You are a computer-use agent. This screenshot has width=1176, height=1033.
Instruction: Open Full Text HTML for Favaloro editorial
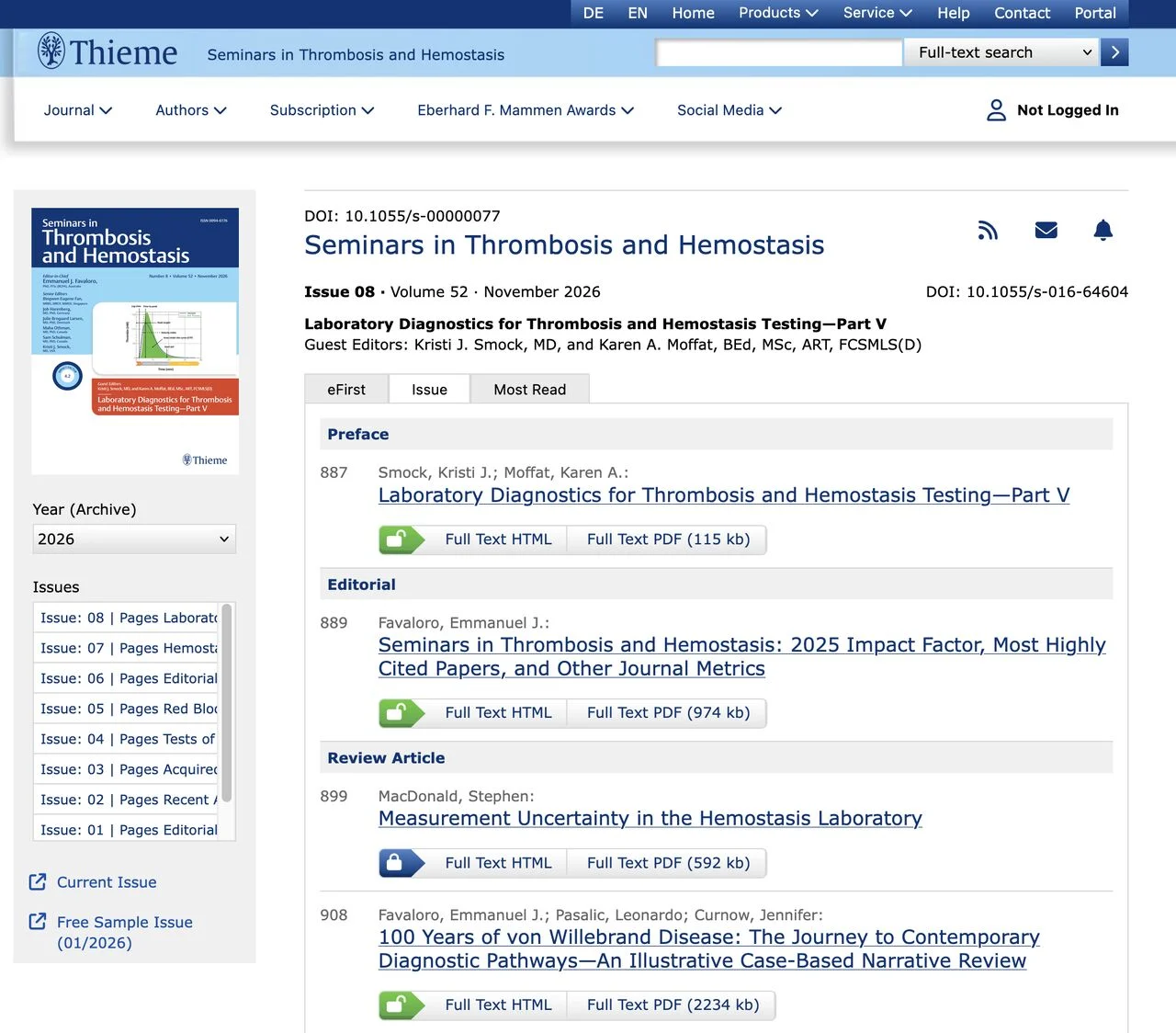[x=498, y=713]
